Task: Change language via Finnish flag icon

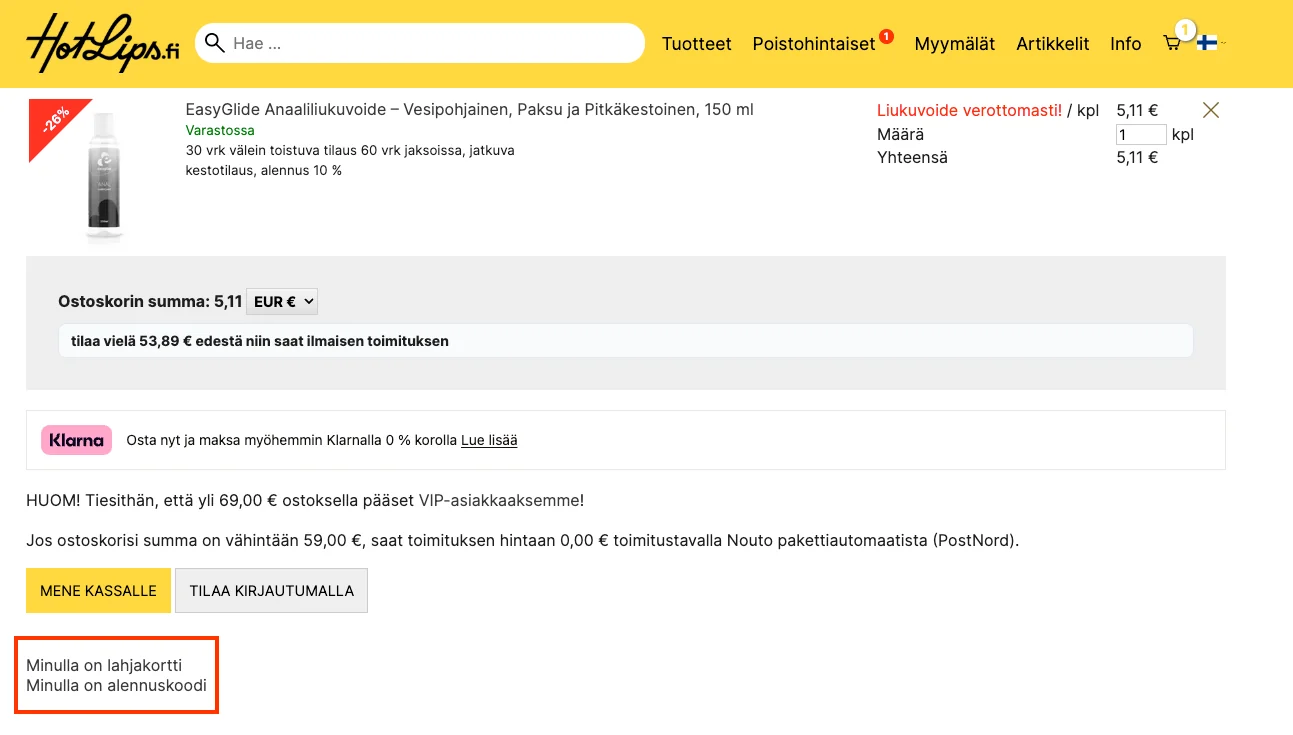Action: pyautogui.click(x=1207, y=43)
